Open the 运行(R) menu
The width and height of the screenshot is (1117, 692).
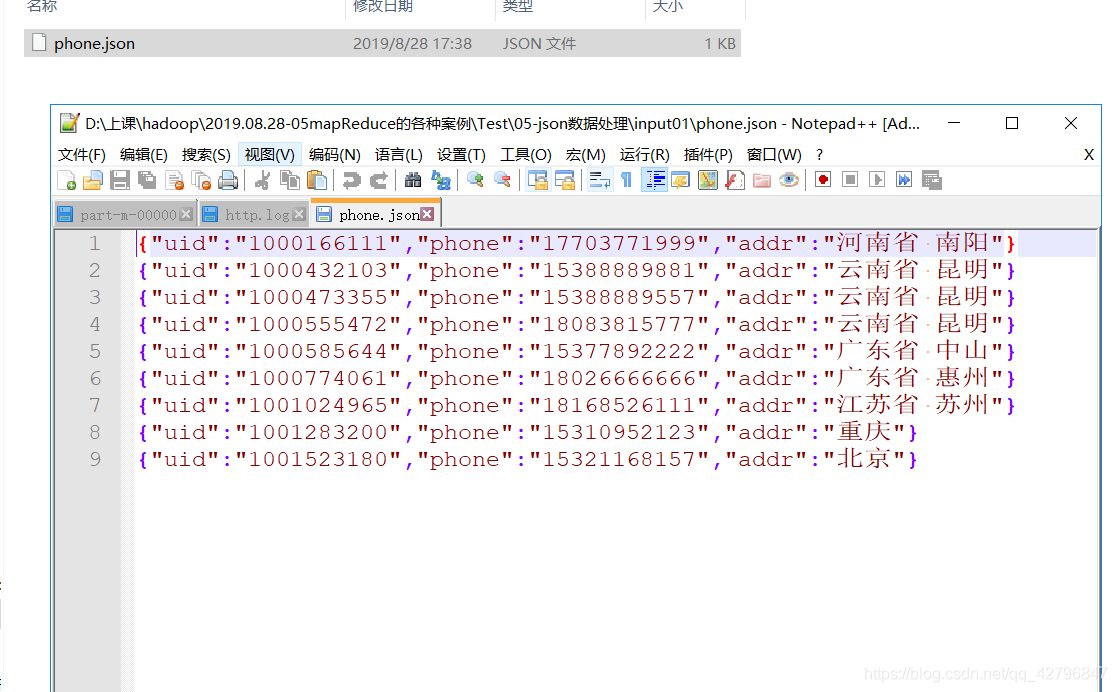[644, 155]
